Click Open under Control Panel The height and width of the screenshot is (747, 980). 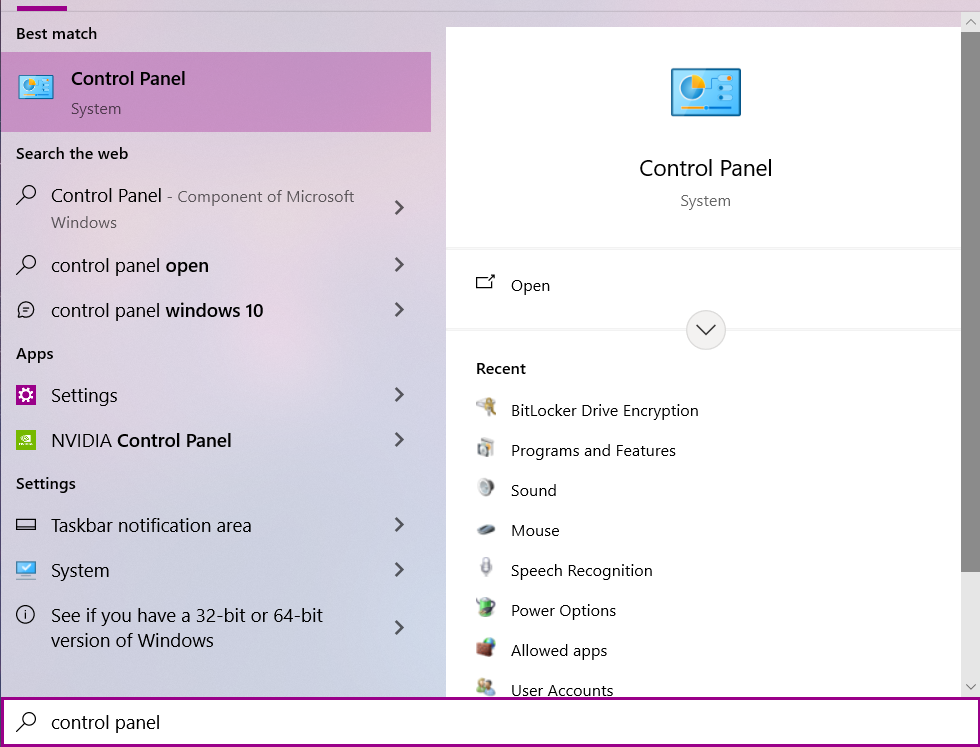pos(530,285)
